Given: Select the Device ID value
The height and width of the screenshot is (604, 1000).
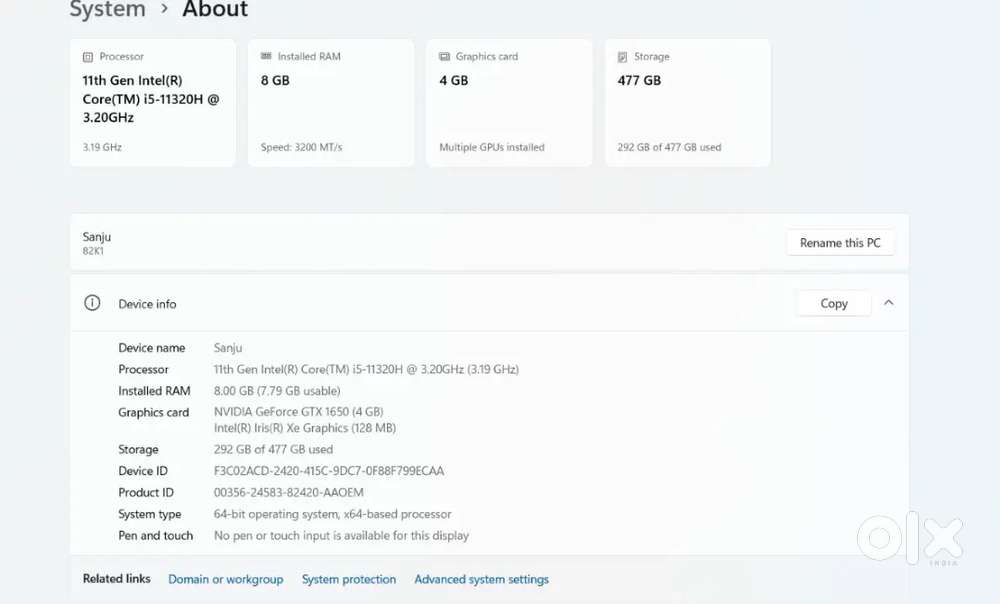Looking at the screenshot, I should 328,471.
